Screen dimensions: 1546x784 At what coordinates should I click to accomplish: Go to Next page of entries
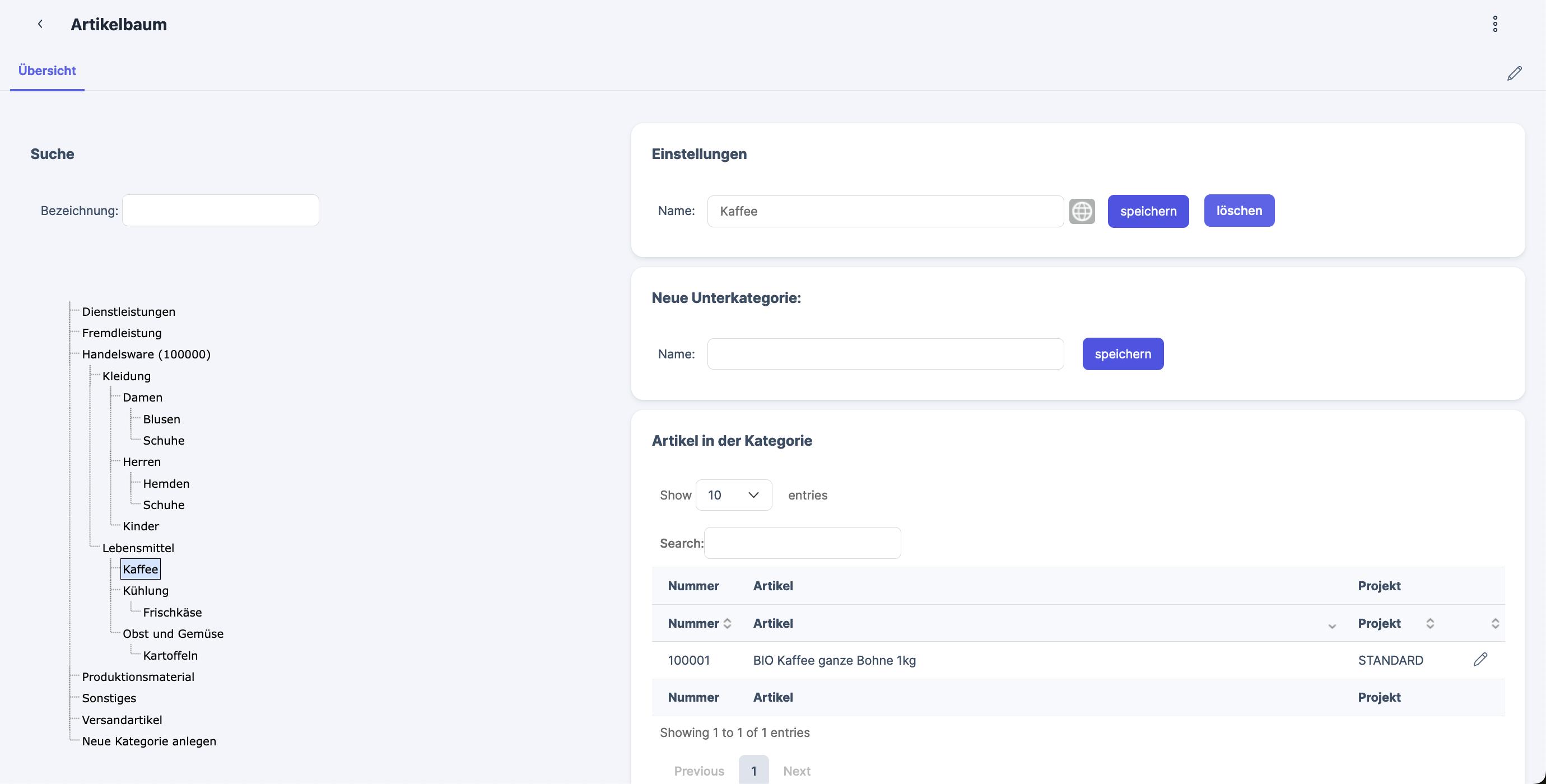pos(797,771)
